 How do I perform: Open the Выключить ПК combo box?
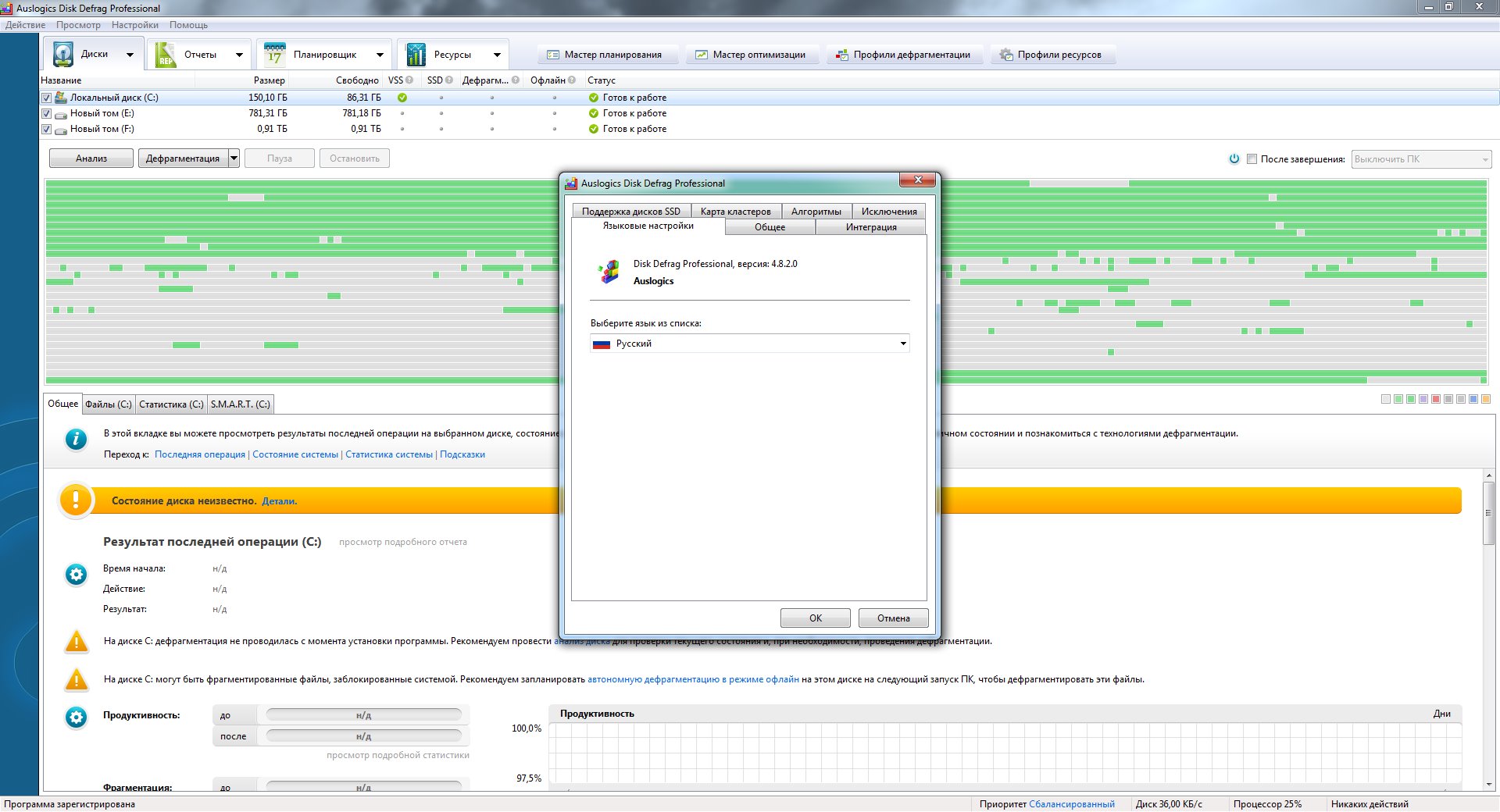(x=1421, y=159)
